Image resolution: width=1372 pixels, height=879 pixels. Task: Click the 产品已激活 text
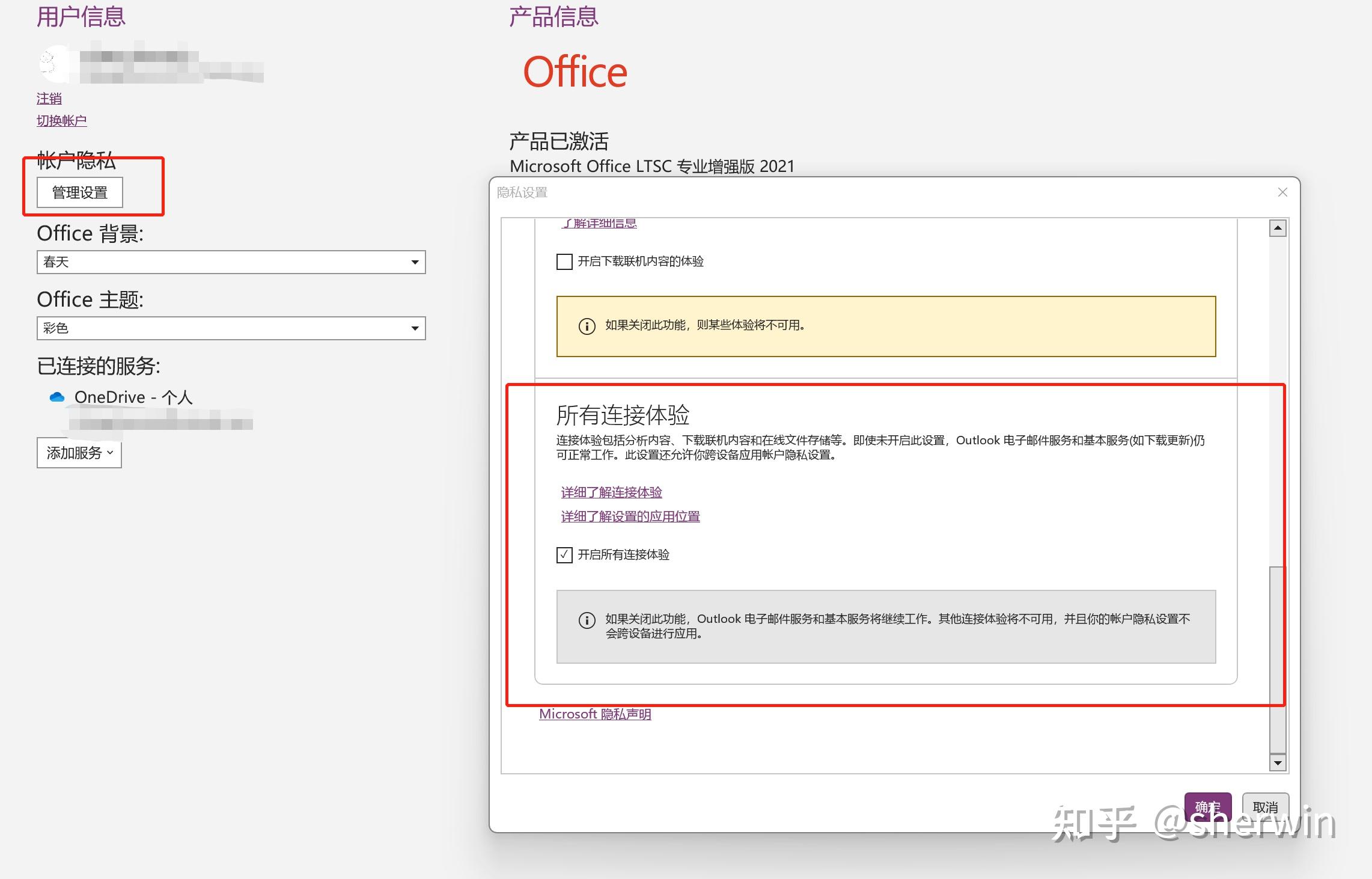tap(559, 141)
